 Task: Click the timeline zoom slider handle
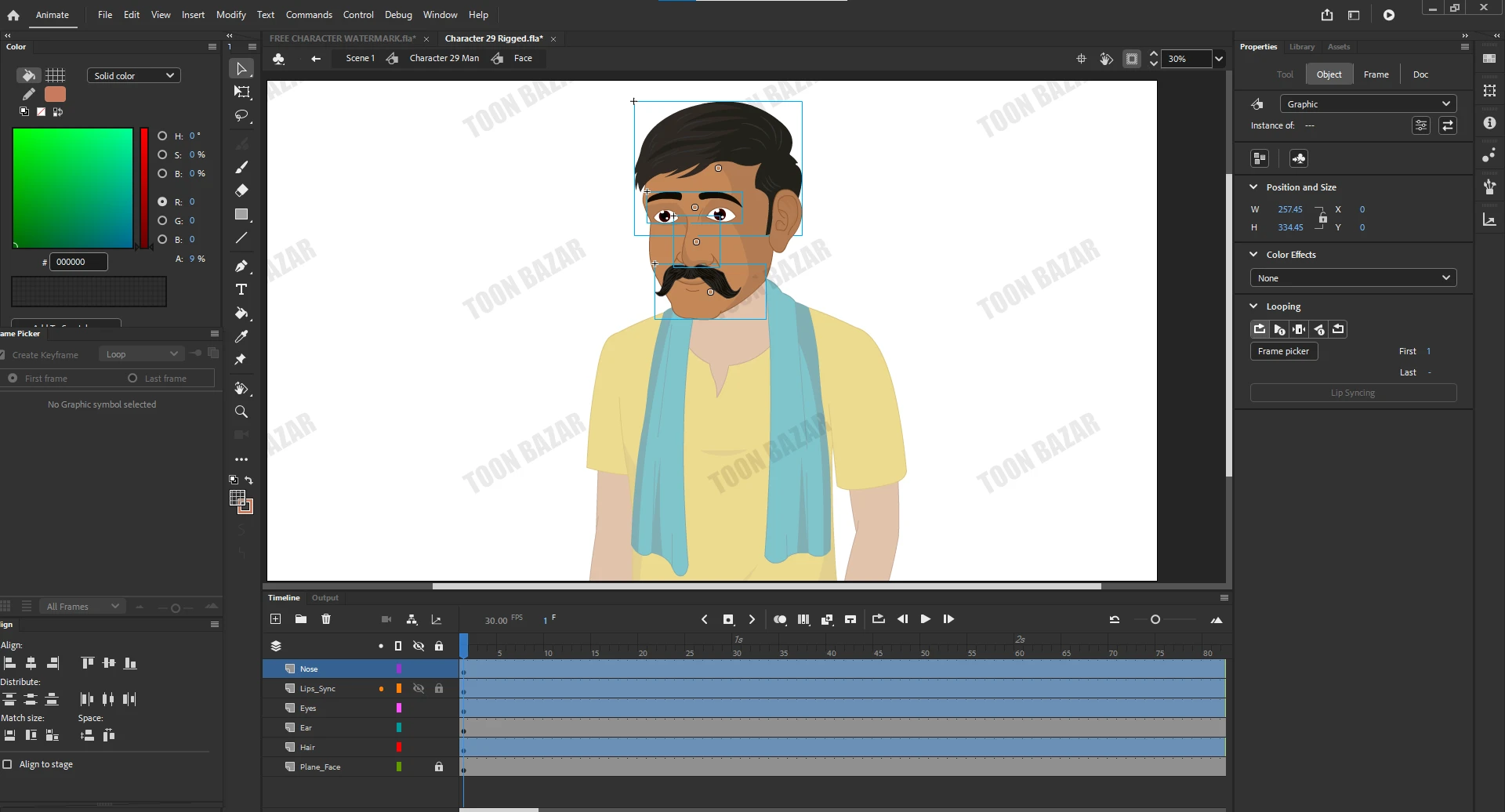pyautogui.click(x=1155, y=620)
